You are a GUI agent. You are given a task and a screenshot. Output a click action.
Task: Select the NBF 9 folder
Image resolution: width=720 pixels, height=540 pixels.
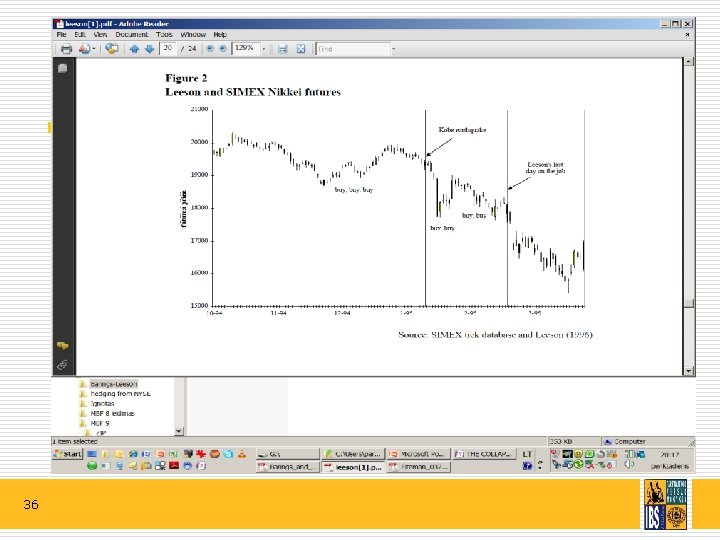[x=100, y=423]
